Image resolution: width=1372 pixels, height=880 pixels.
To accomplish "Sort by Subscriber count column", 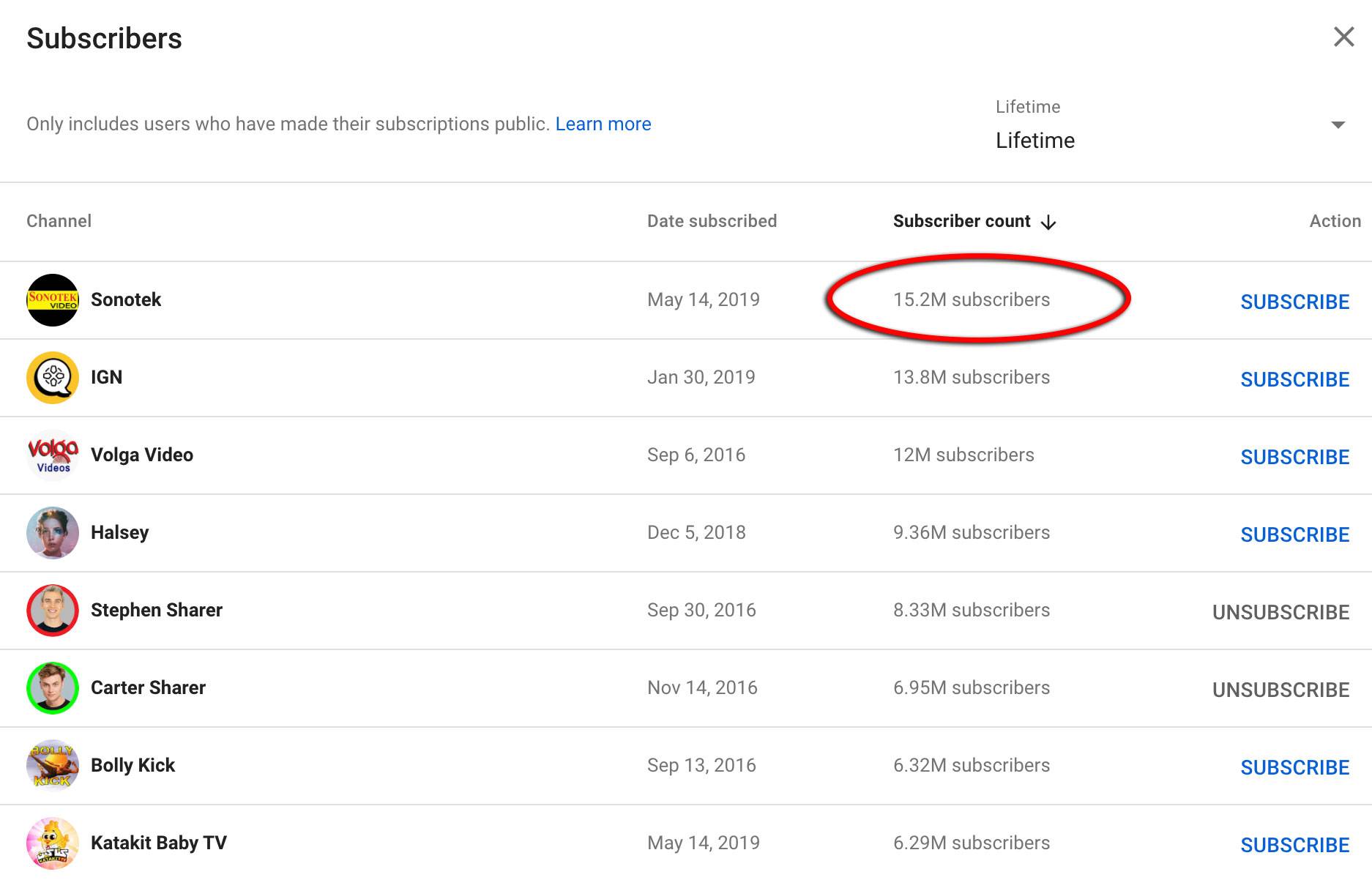I will 961,221.
